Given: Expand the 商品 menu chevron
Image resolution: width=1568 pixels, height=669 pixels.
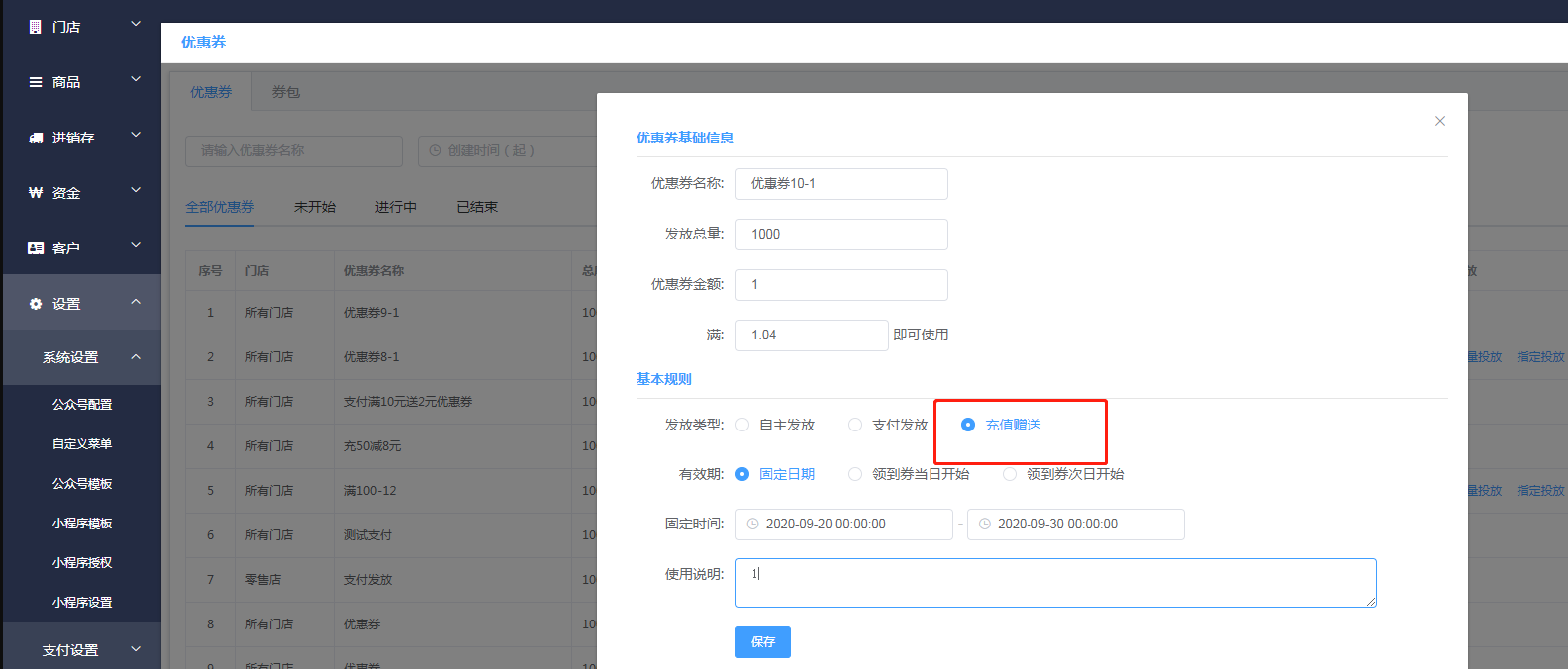Looking at the screenshot, I should tap(136, 79).
